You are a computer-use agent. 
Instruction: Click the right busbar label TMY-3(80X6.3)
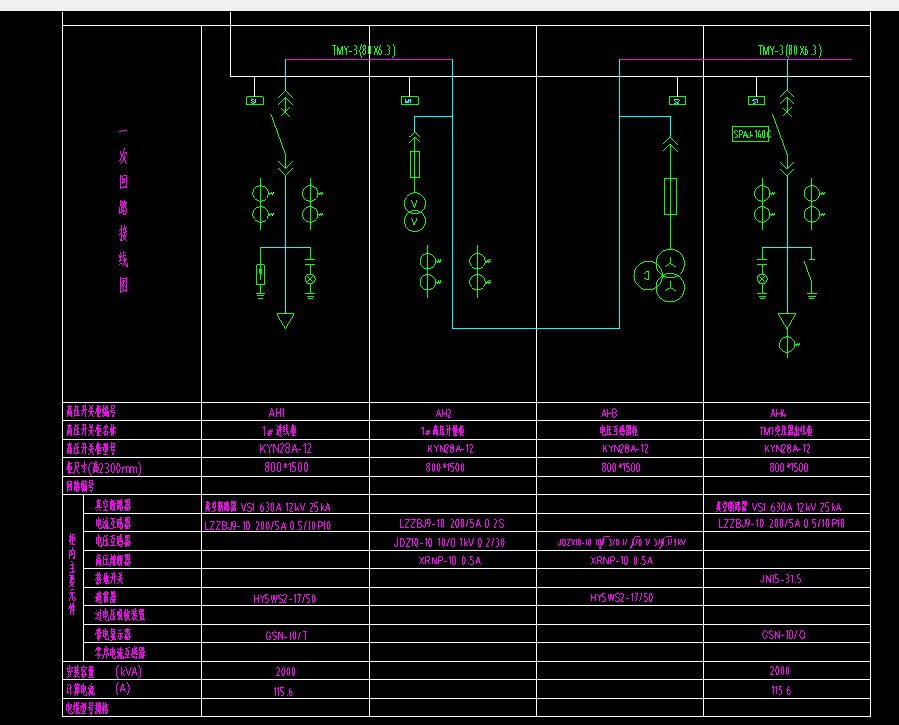789,50
